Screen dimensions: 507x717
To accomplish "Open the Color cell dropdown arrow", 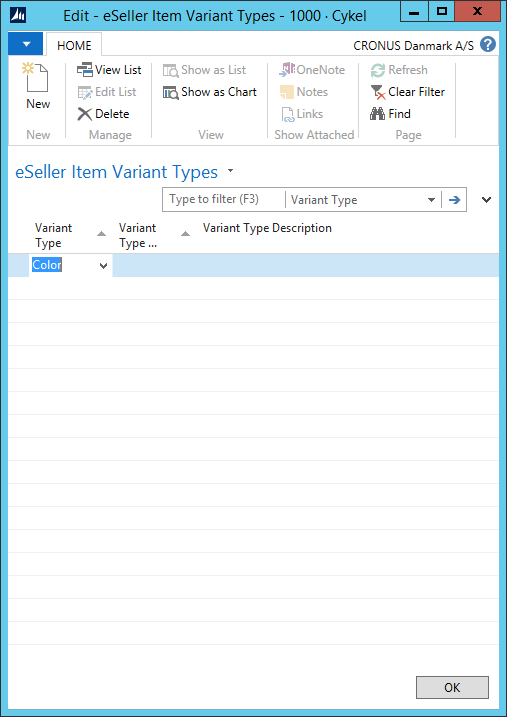I will 104,266.
